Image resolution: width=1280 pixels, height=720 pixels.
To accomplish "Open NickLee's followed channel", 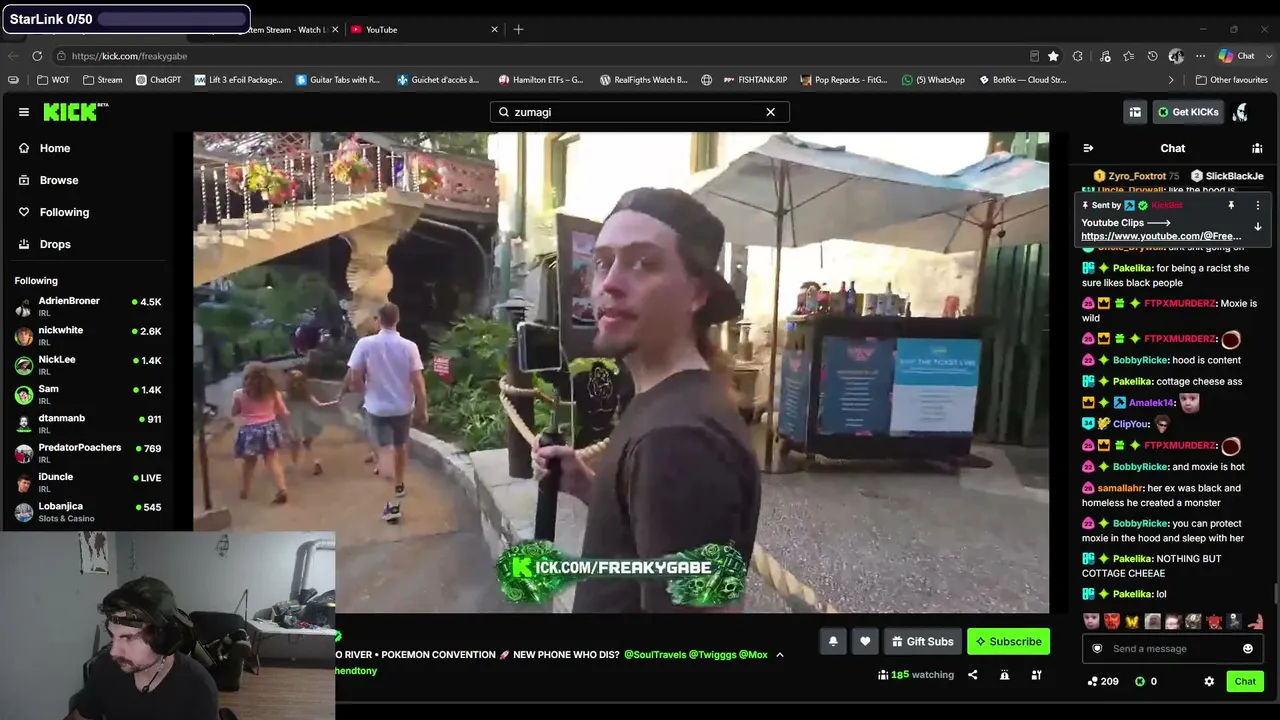I will [88, 365].
